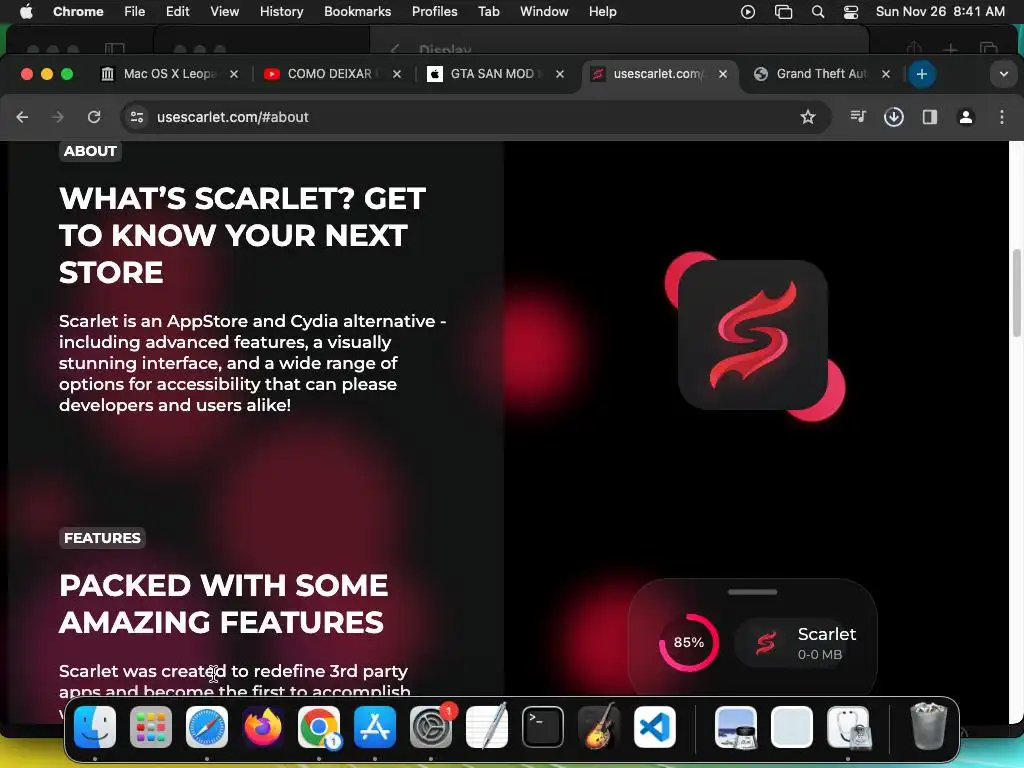Open the Bookmarks menu

(x=357, y=11)
